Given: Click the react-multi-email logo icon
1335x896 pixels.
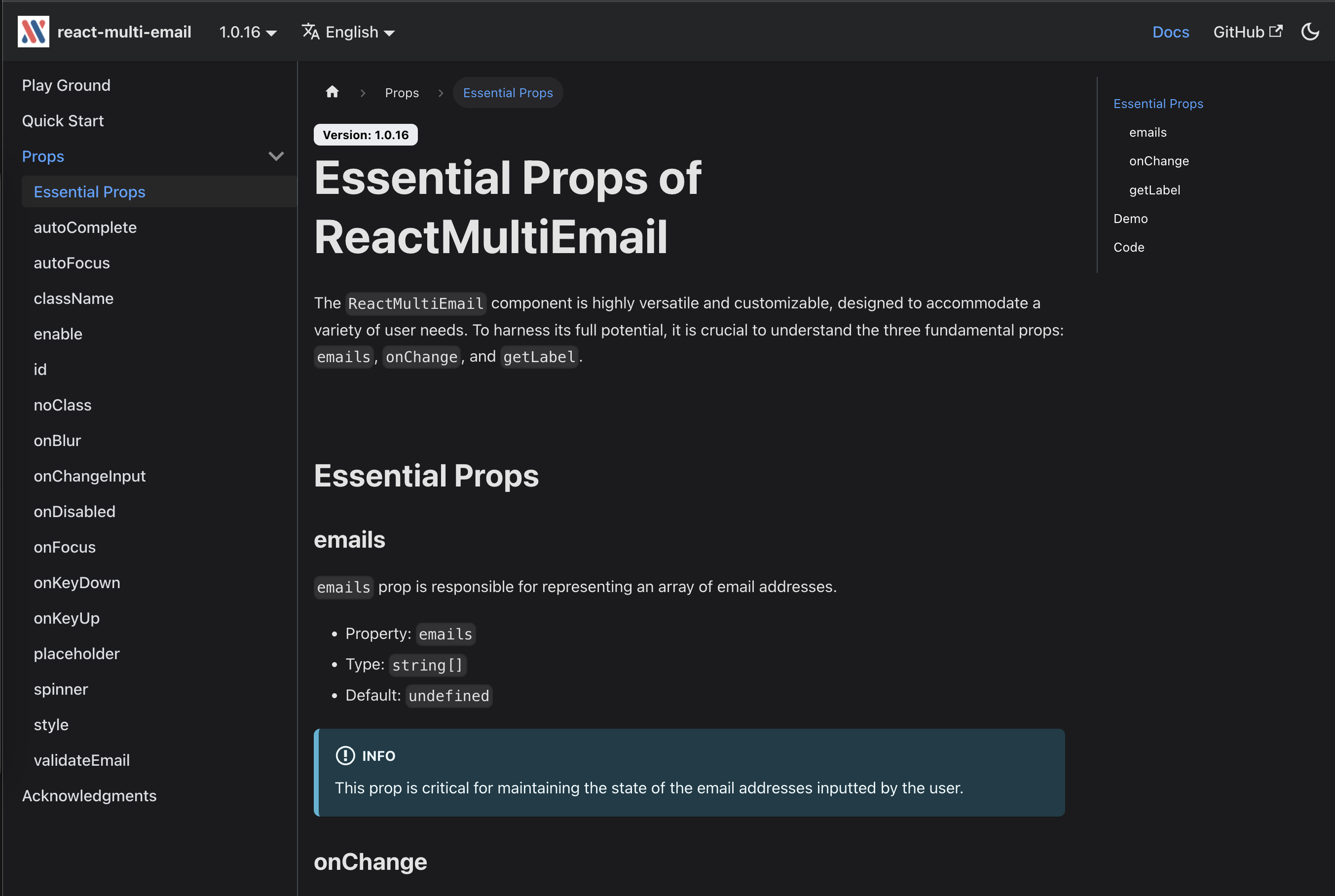Looking at the screenshot, I should [x=33, y=32].
